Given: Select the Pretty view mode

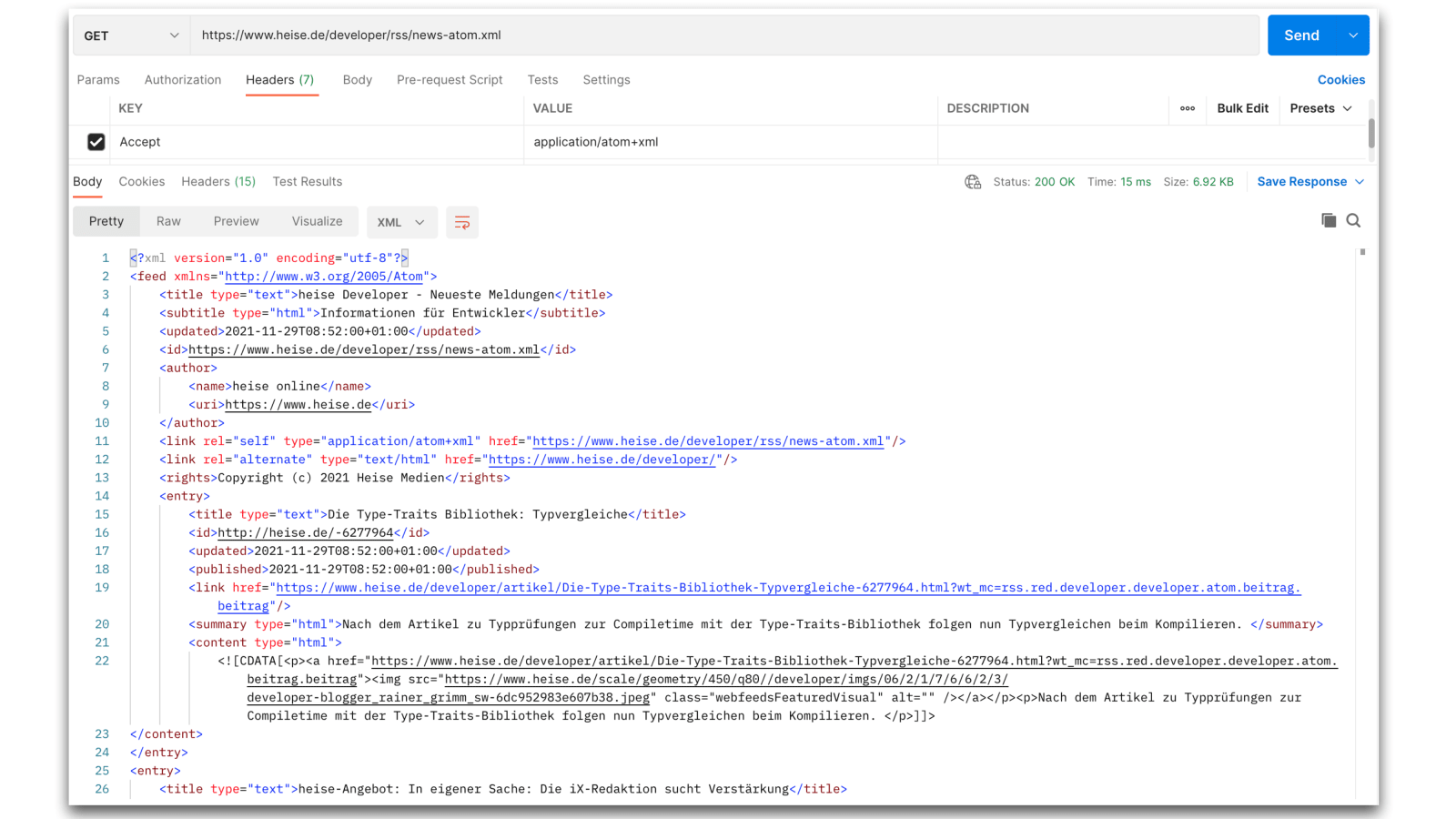Looking at the screenshot, I should coord(106,221).
